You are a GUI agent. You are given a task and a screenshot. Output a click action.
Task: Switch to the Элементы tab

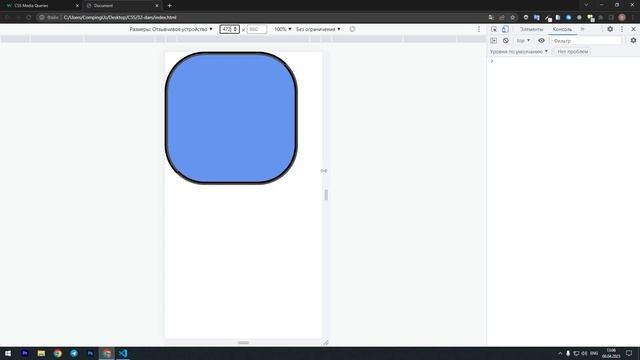[531, 29]
